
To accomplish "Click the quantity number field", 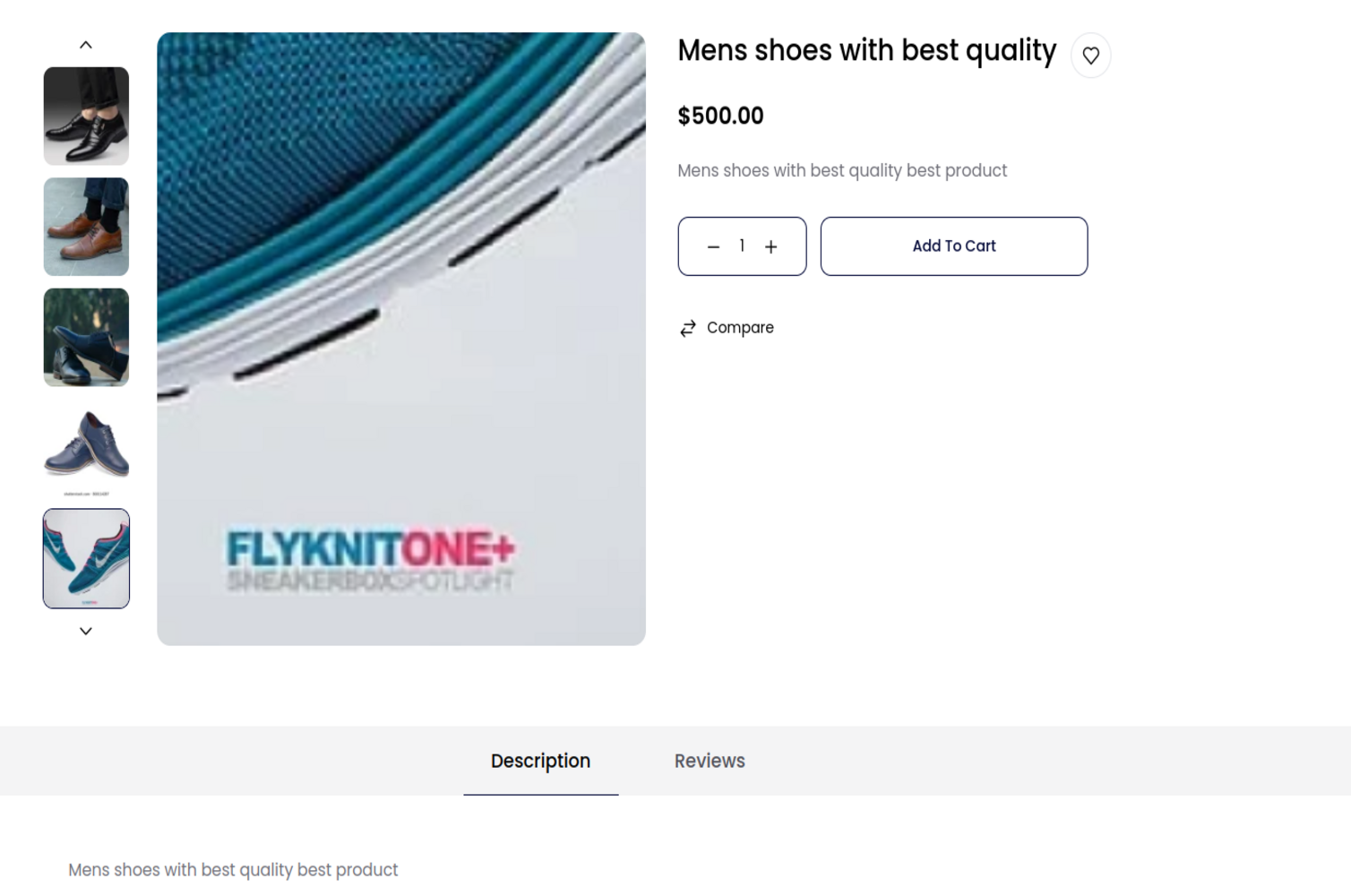I will [x=742, y=246].
